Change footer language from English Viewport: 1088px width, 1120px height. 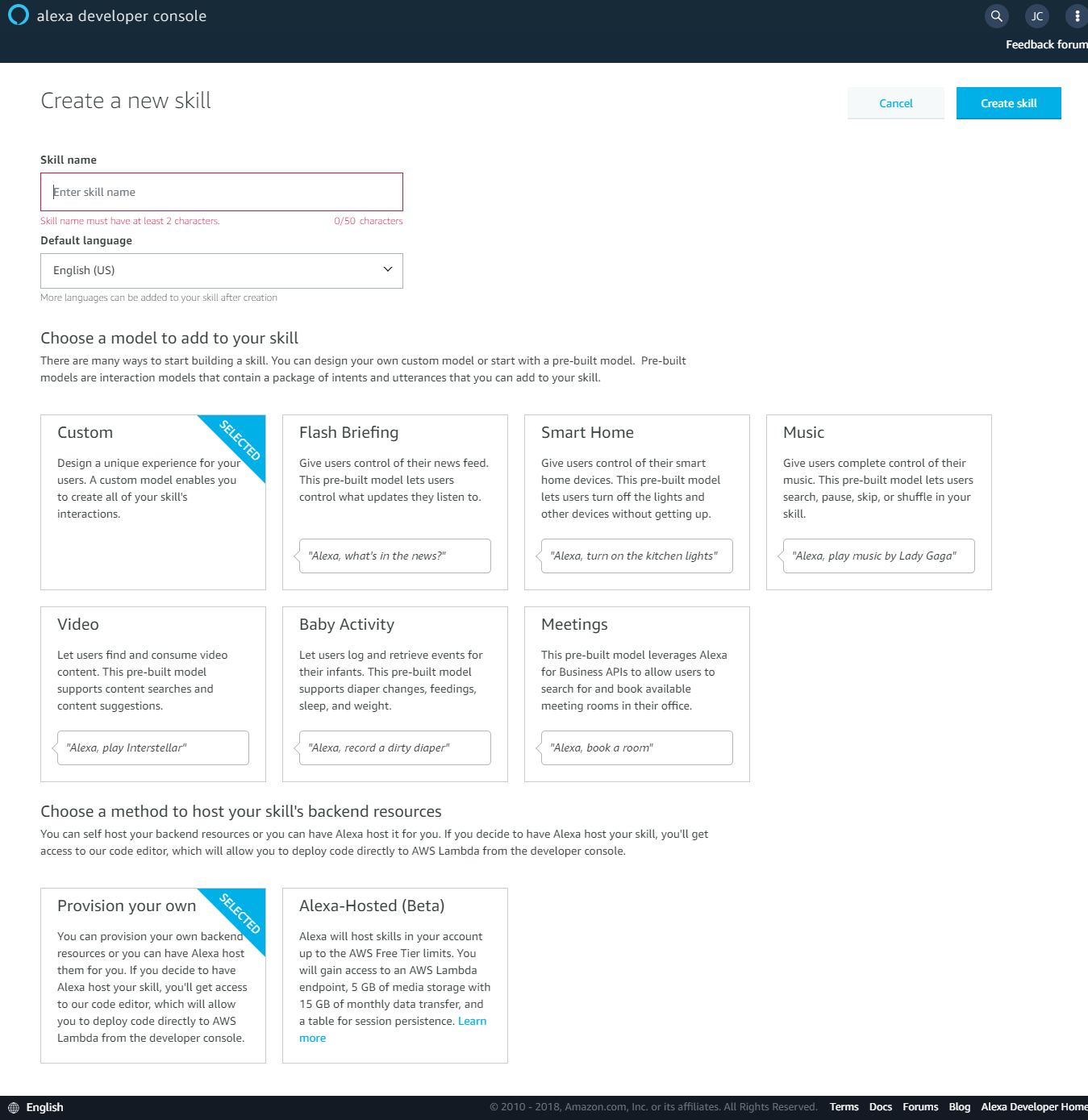44,1107
